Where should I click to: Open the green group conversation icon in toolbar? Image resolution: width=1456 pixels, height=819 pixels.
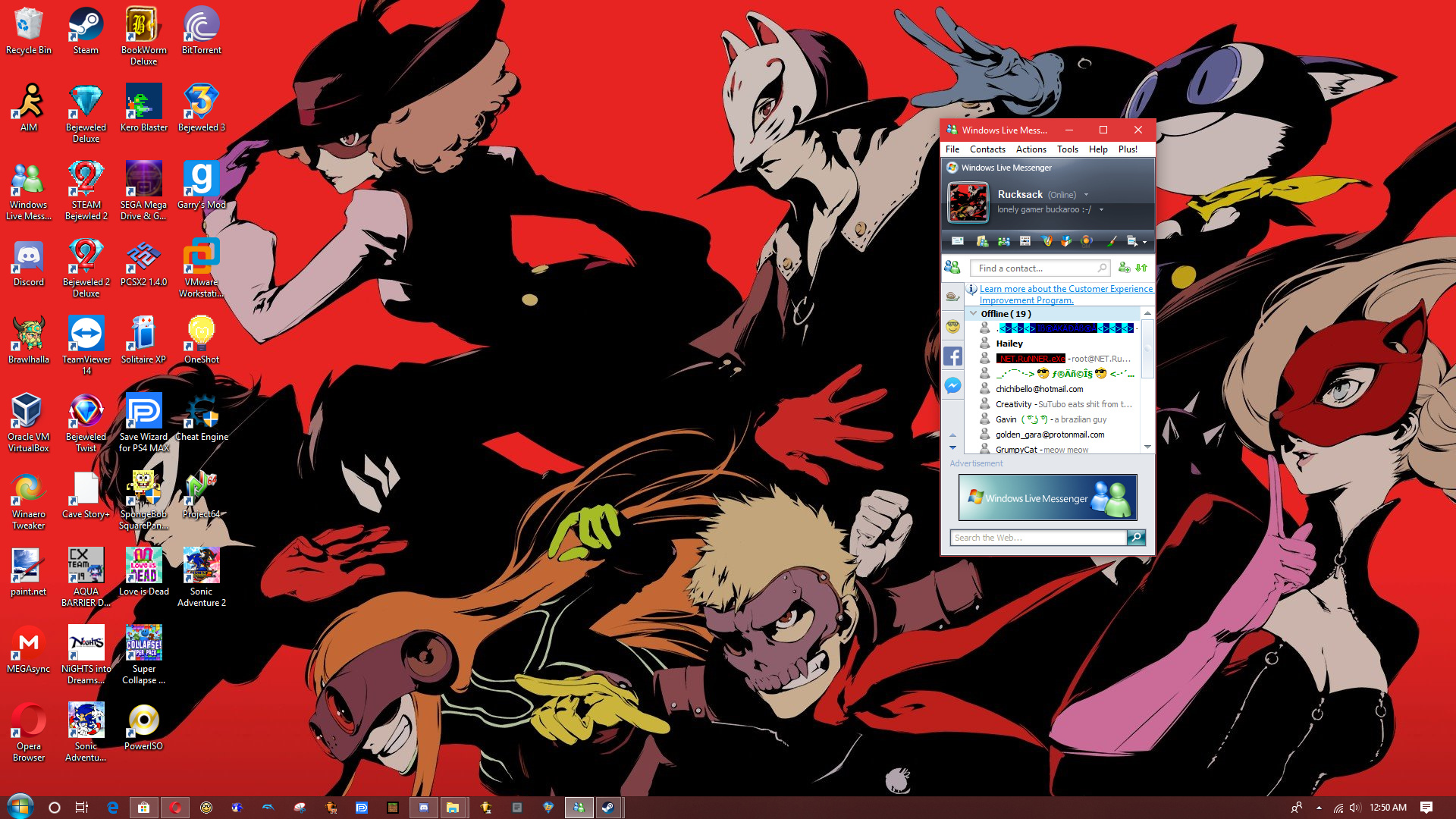pyautogui.click(x=1004, y=241)
